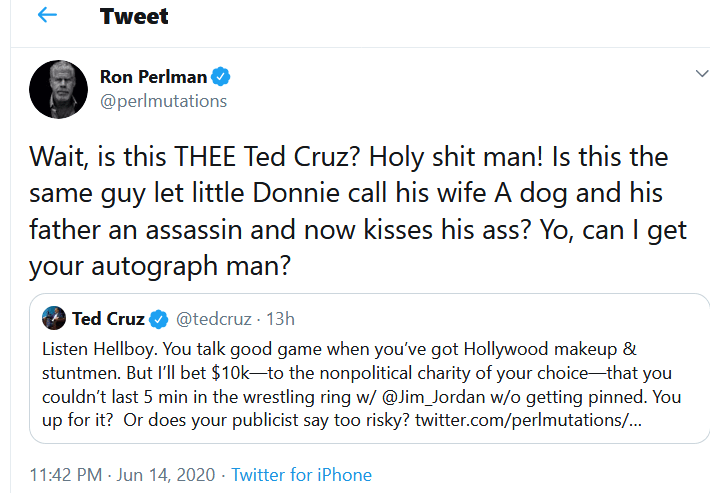Click the Ted Cruz name in quoted tweet
Screen dimensions: 710x493
click(110, 320)
